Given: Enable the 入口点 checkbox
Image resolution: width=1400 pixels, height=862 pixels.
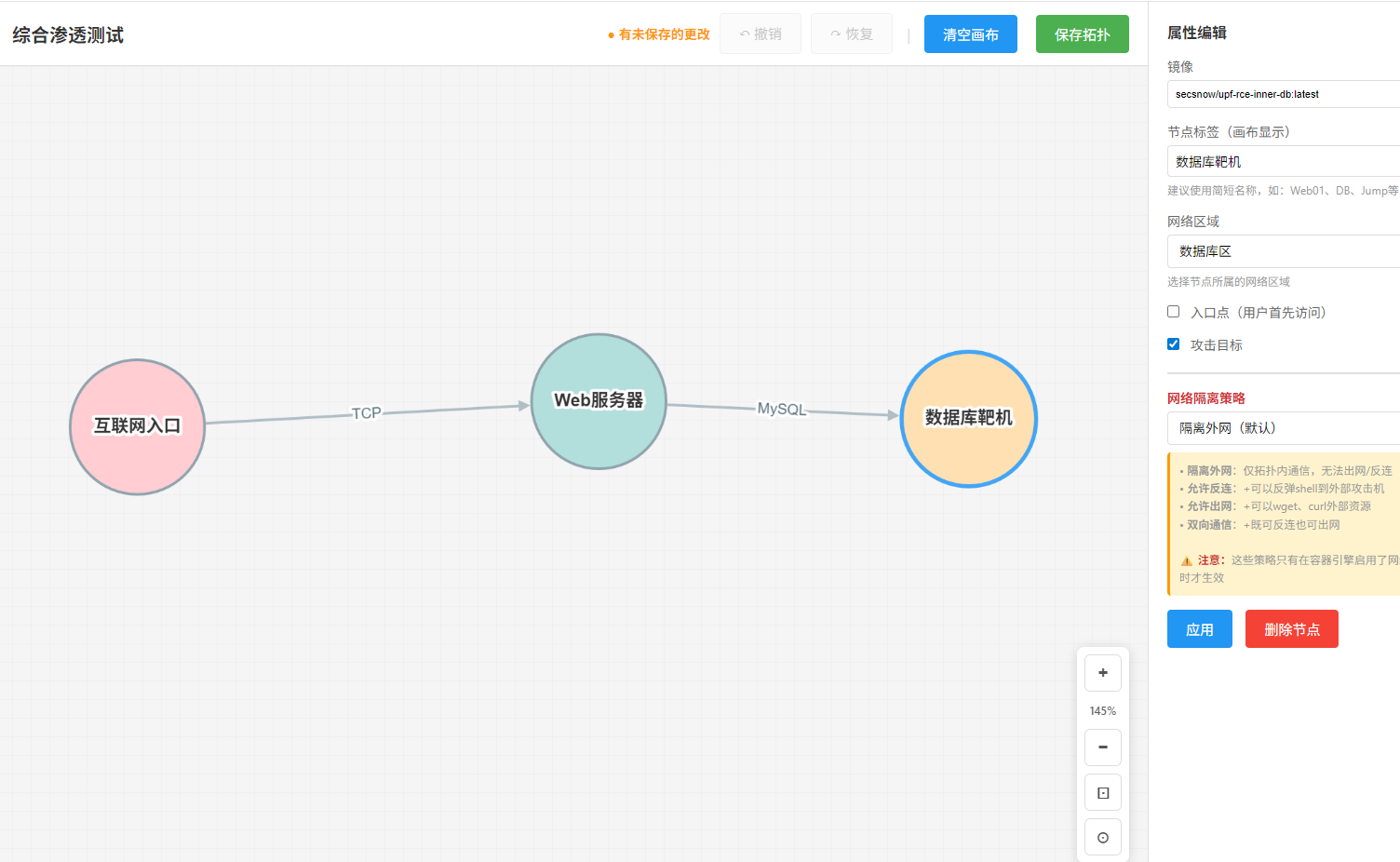Looking at the screenshot, I should 1173,312.
